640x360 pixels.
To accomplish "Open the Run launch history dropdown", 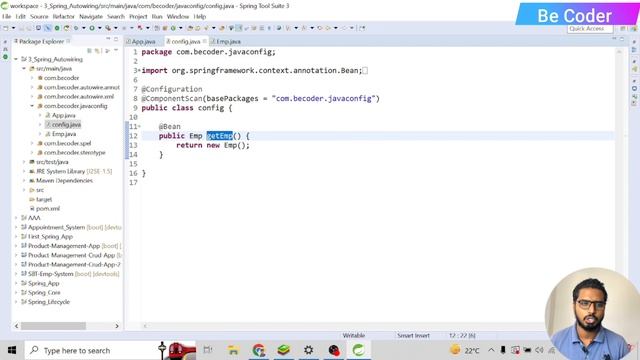I will 100,28.
